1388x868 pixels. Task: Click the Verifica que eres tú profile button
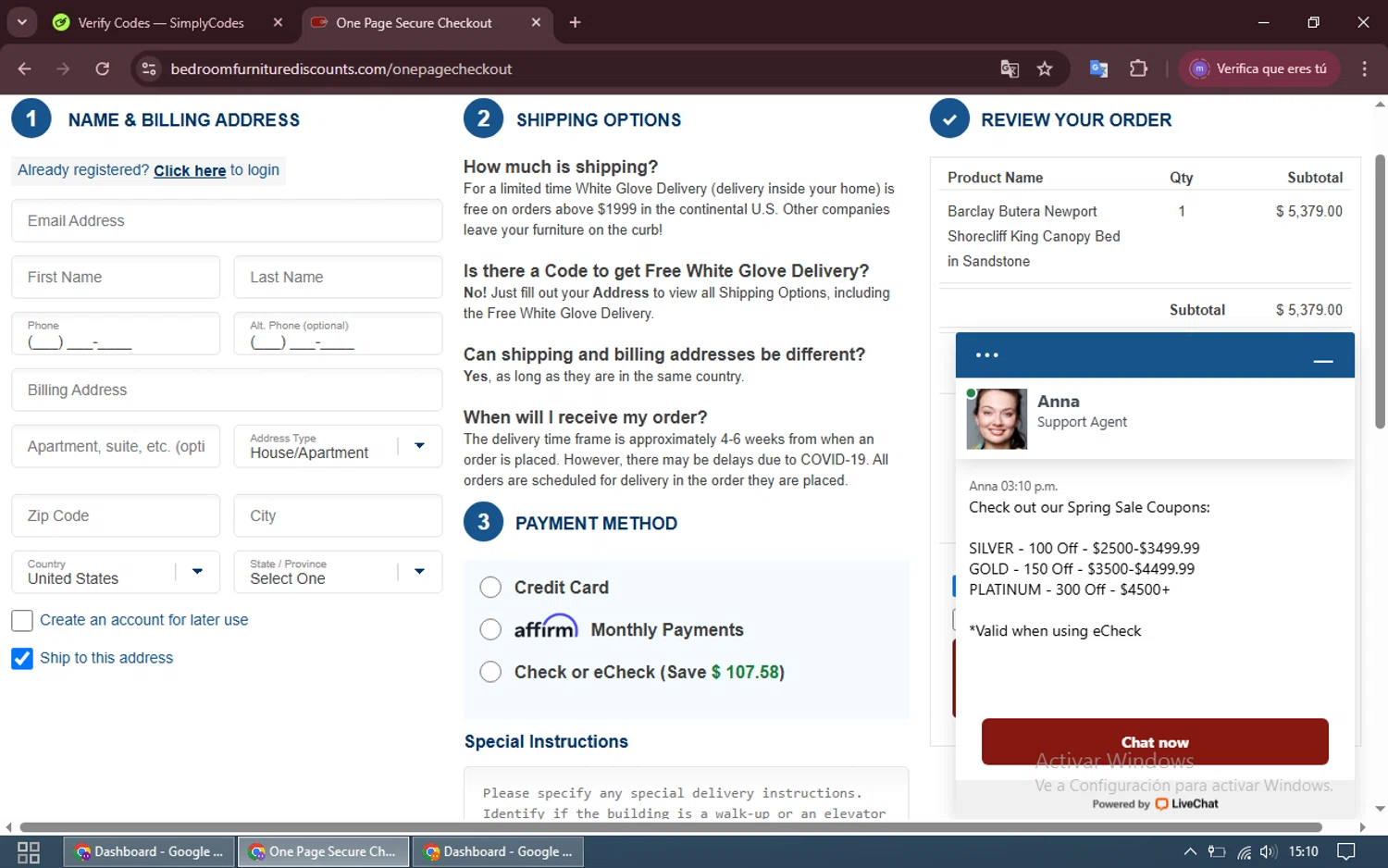(x=1258, y=68)
